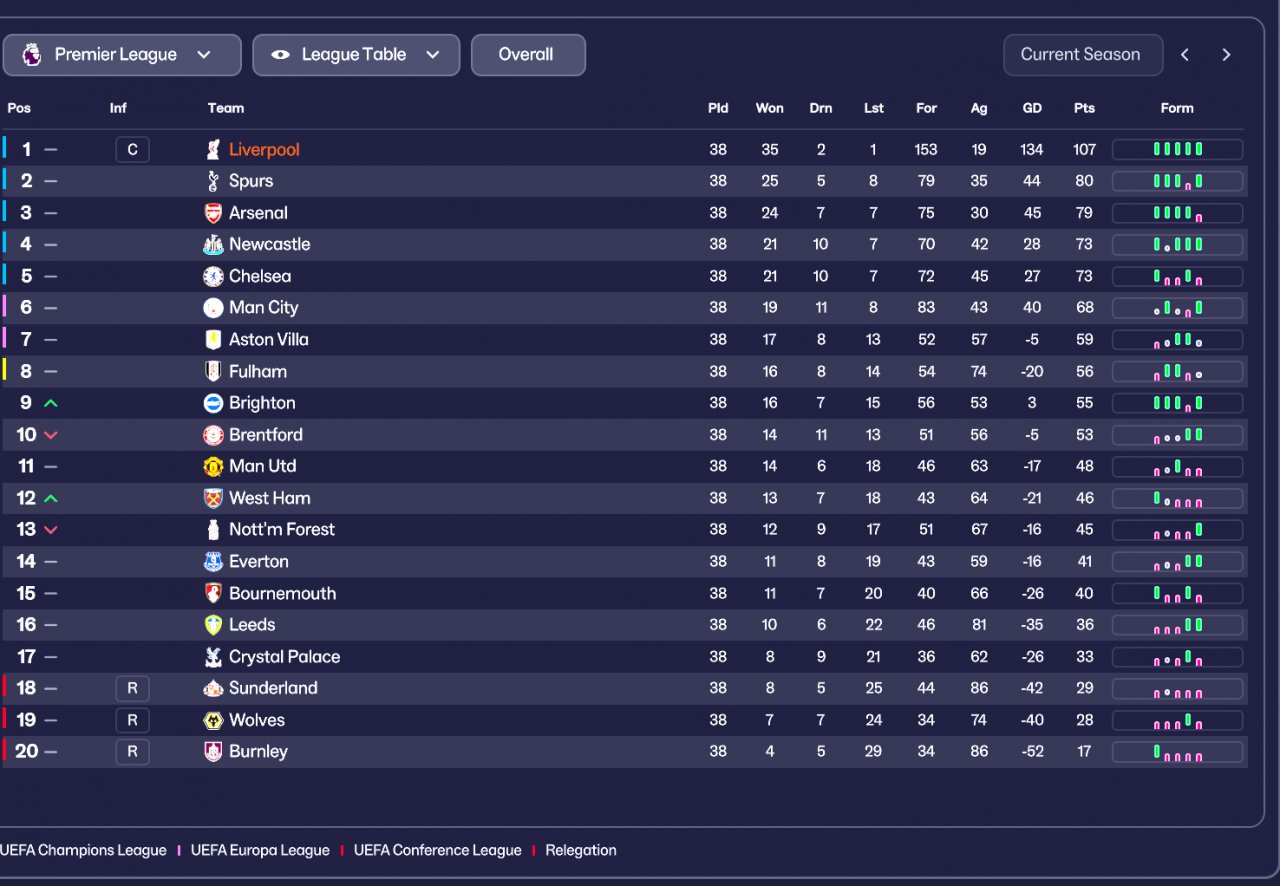
Task: Open the Current Season selector
Action: (1083, 55)
